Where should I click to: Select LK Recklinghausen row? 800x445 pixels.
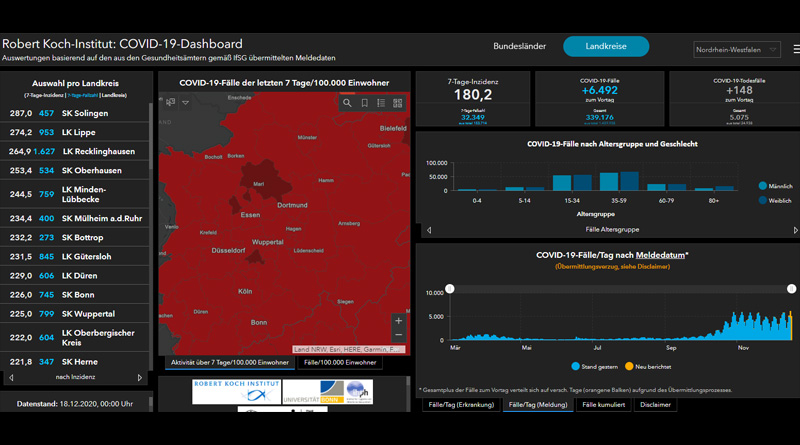pos(74,152)
